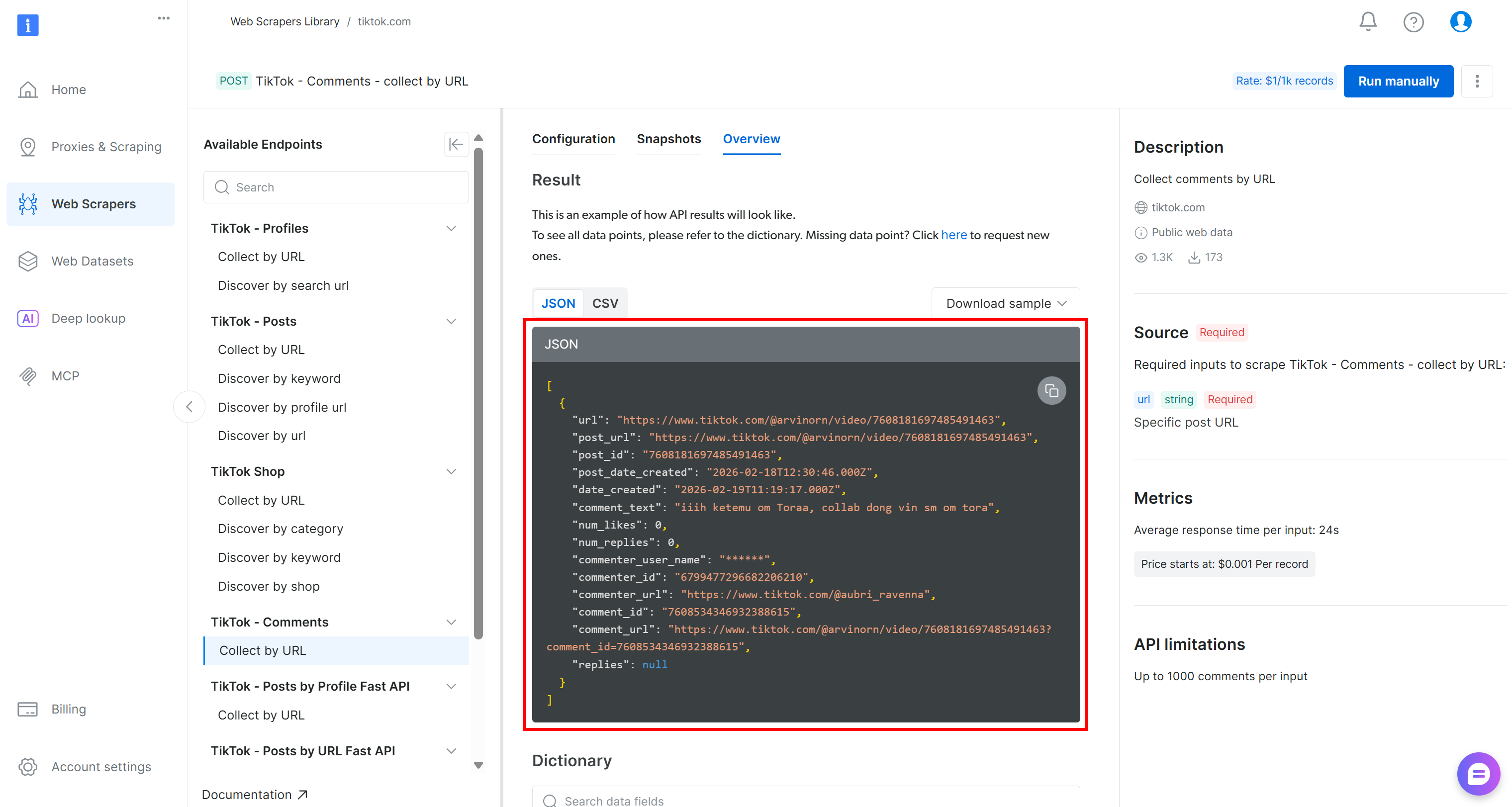Switch to the CSV result view
Screen dimensions: 1512x807
click(x=605, y=303)
